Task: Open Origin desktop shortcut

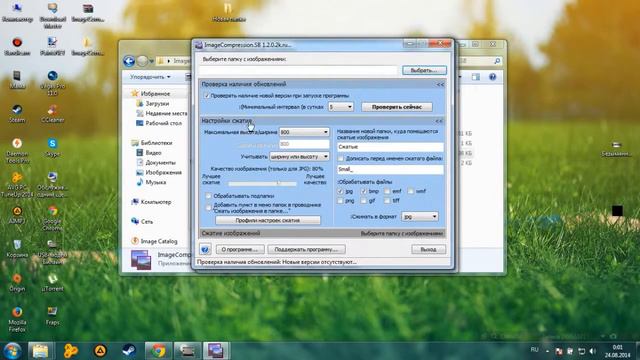Action: 17,282
